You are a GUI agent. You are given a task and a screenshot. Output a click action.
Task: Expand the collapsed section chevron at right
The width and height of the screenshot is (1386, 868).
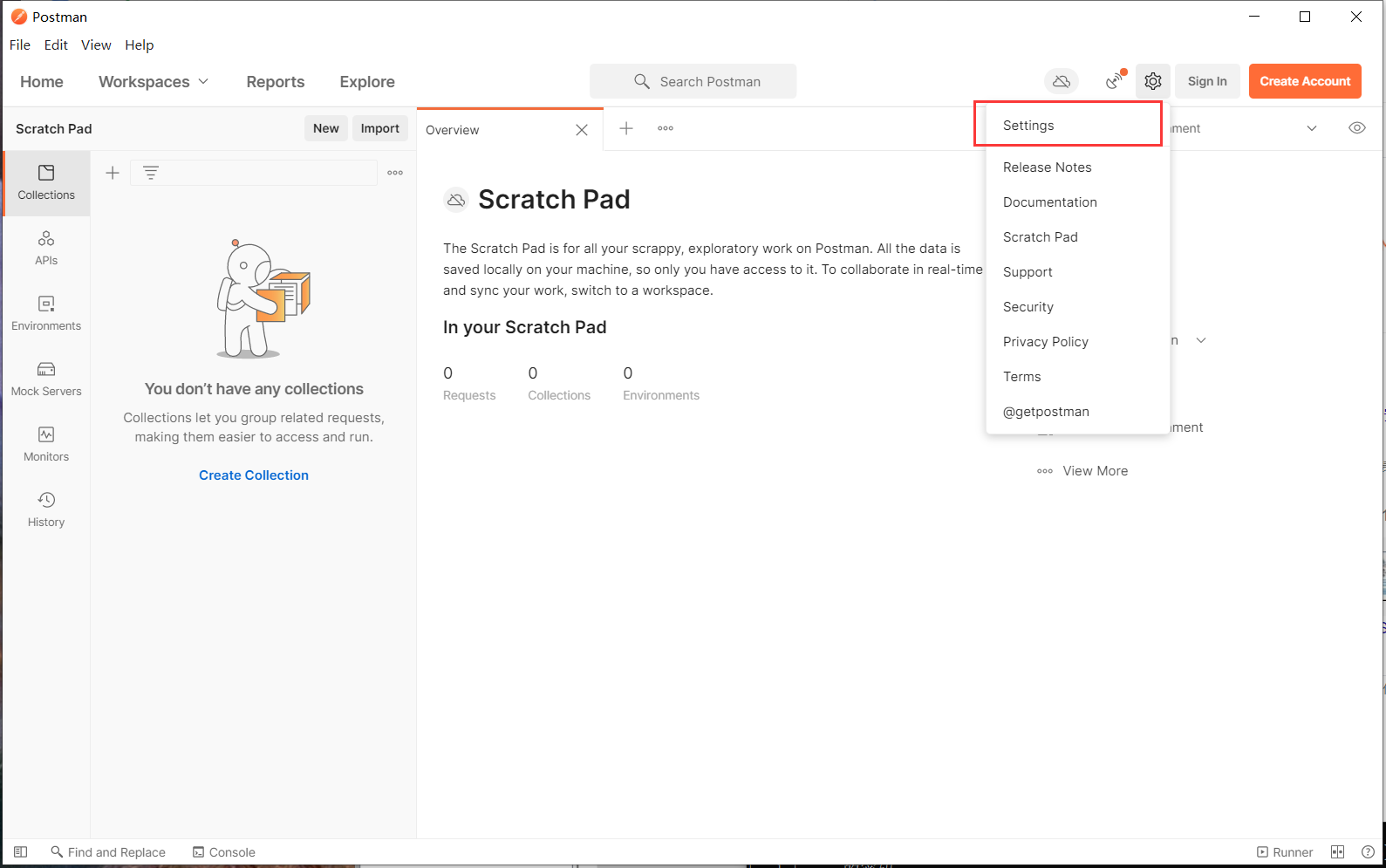tap(1201, 340)
